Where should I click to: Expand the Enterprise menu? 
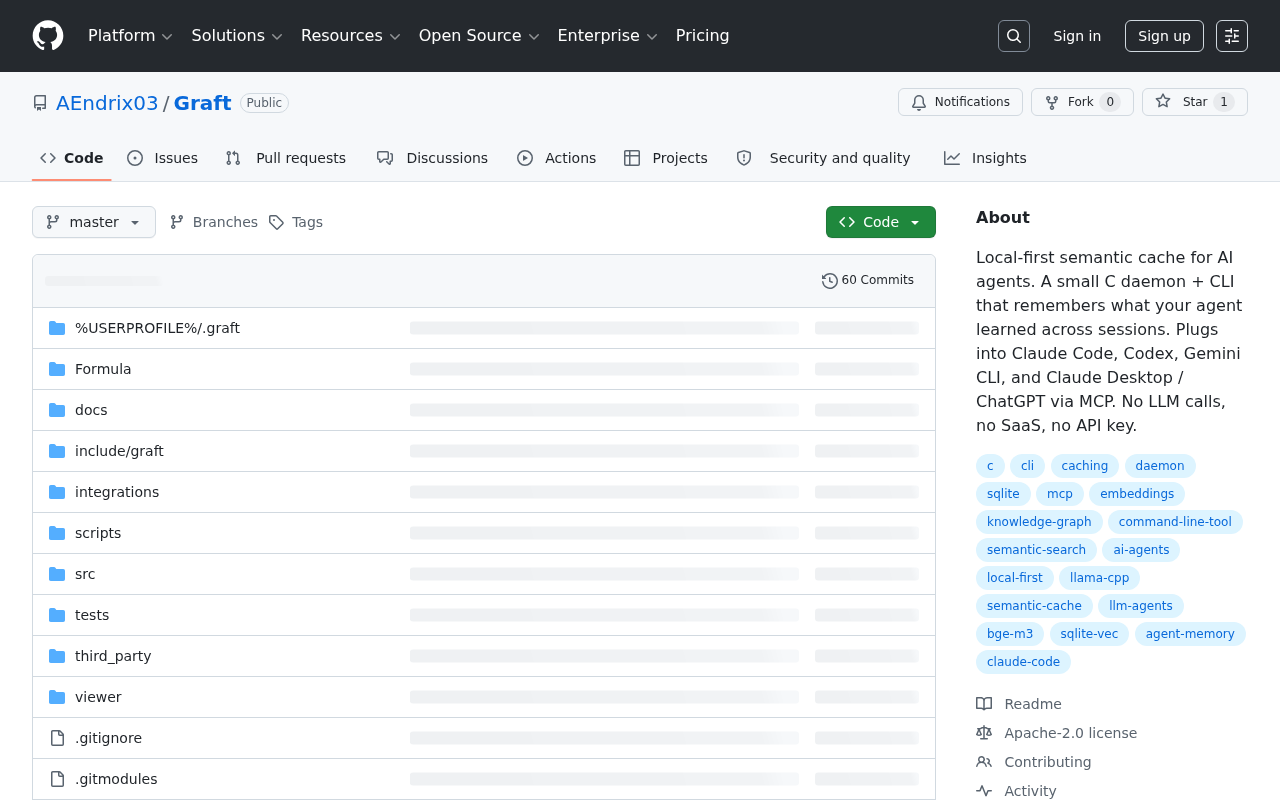607,36
